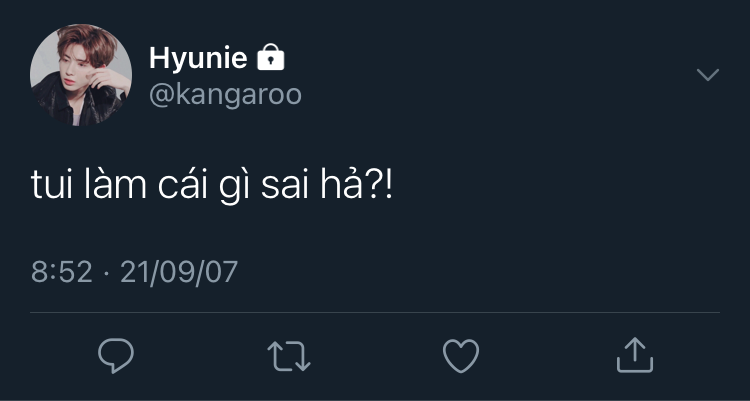Select the tweet text "tui làm cái gì sai hả?!"
The width and height of the screenshot is (750, 401).
[212, 186]
